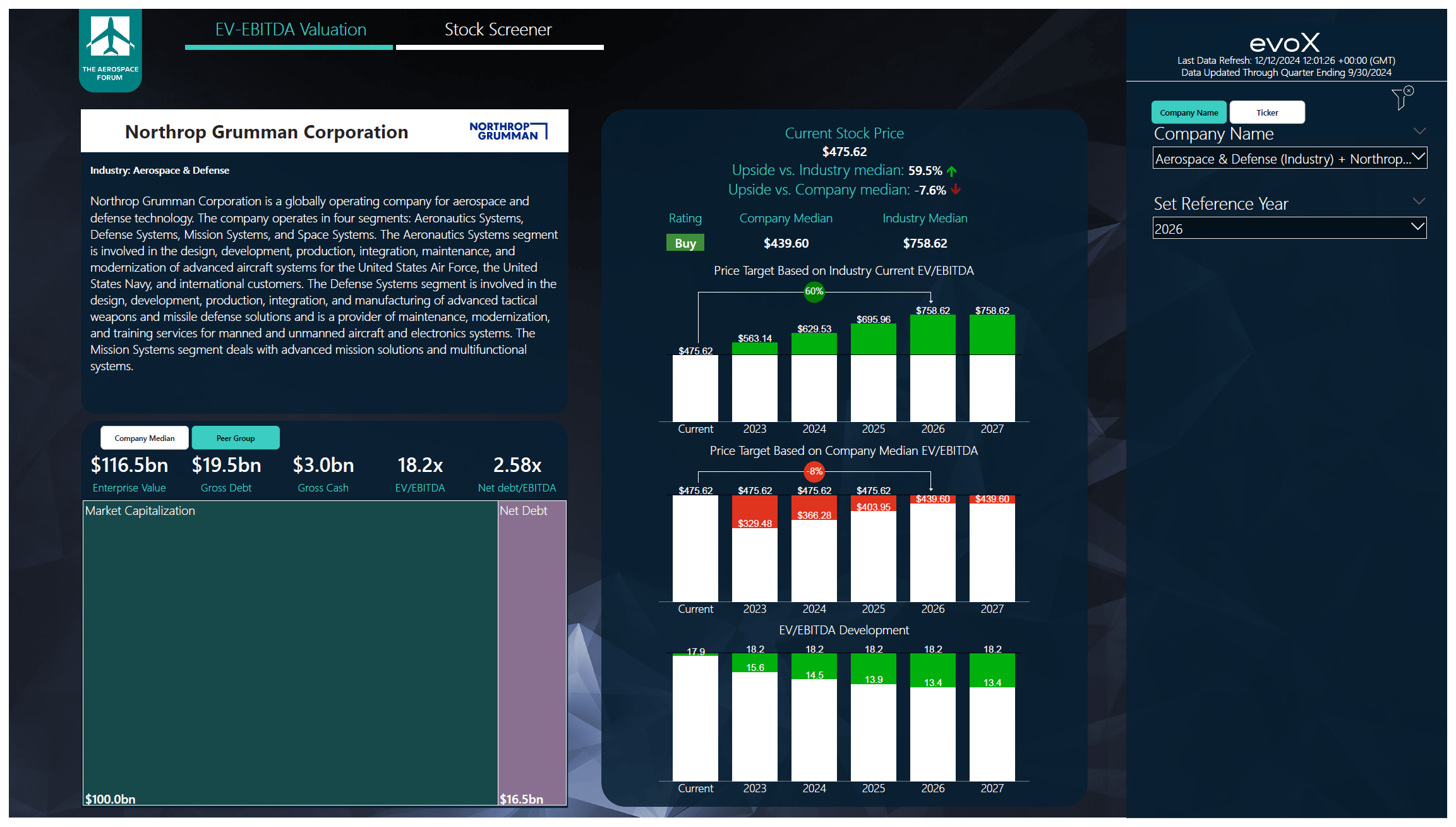
Task: Open the Company Name dropdown list
Action: click(x=1289, y=158)
